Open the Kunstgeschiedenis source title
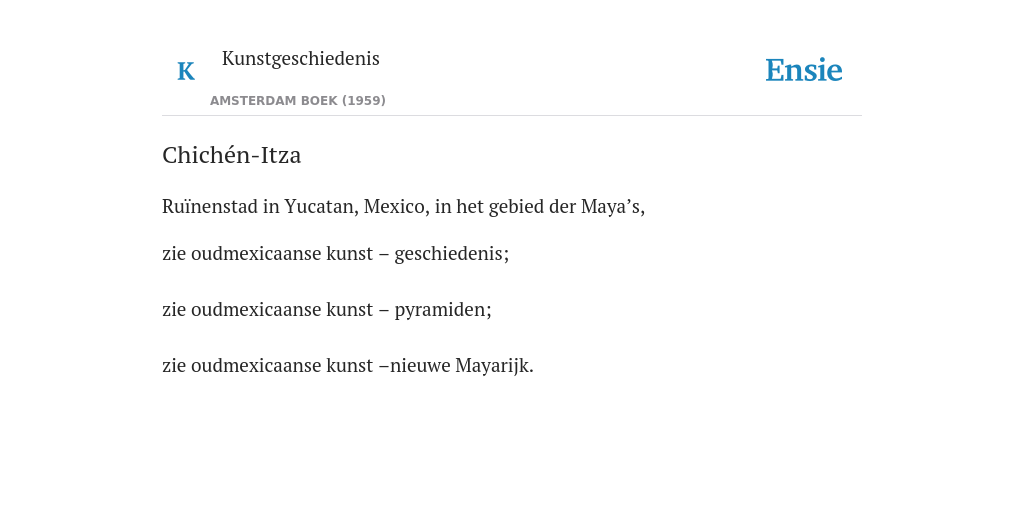The height and width of the screenshot is (512, 1024). click(300, 58)
